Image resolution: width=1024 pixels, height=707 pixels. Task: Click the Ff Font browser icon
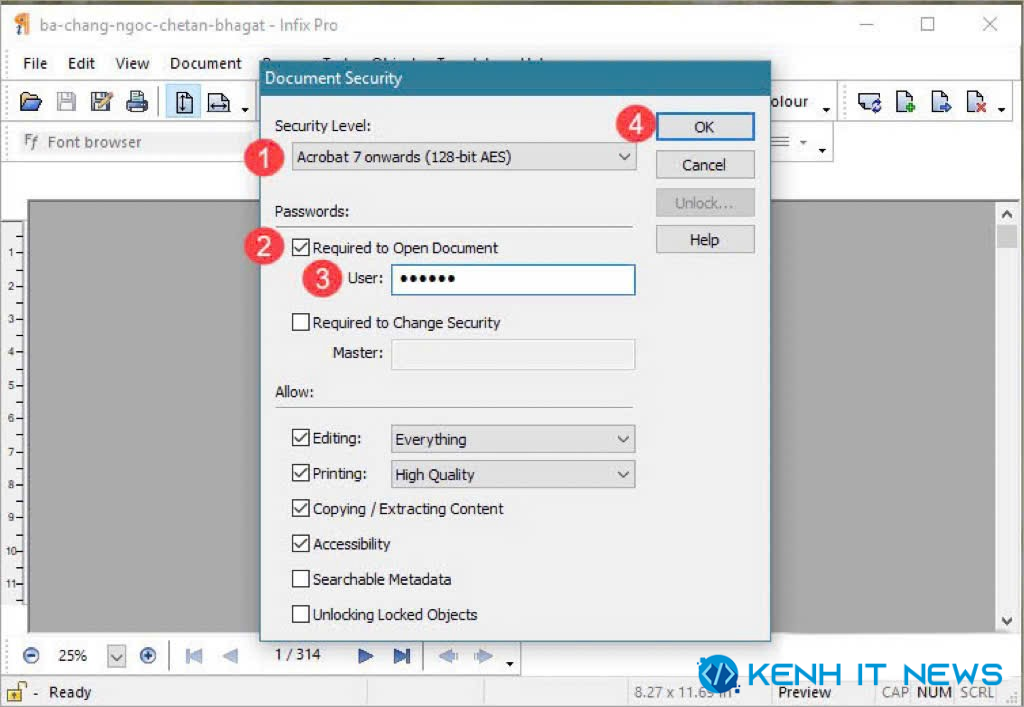[x=31, y=142]
